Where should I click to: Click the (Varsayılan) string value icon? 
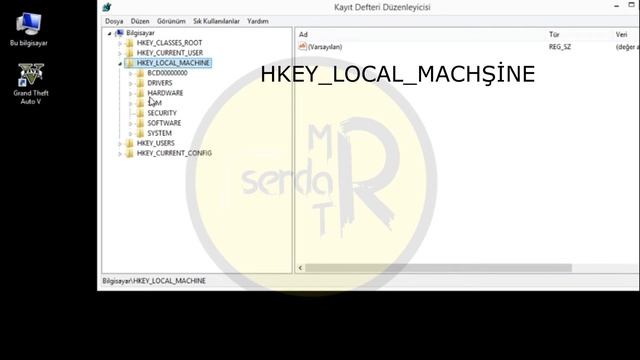click(302, 47)
